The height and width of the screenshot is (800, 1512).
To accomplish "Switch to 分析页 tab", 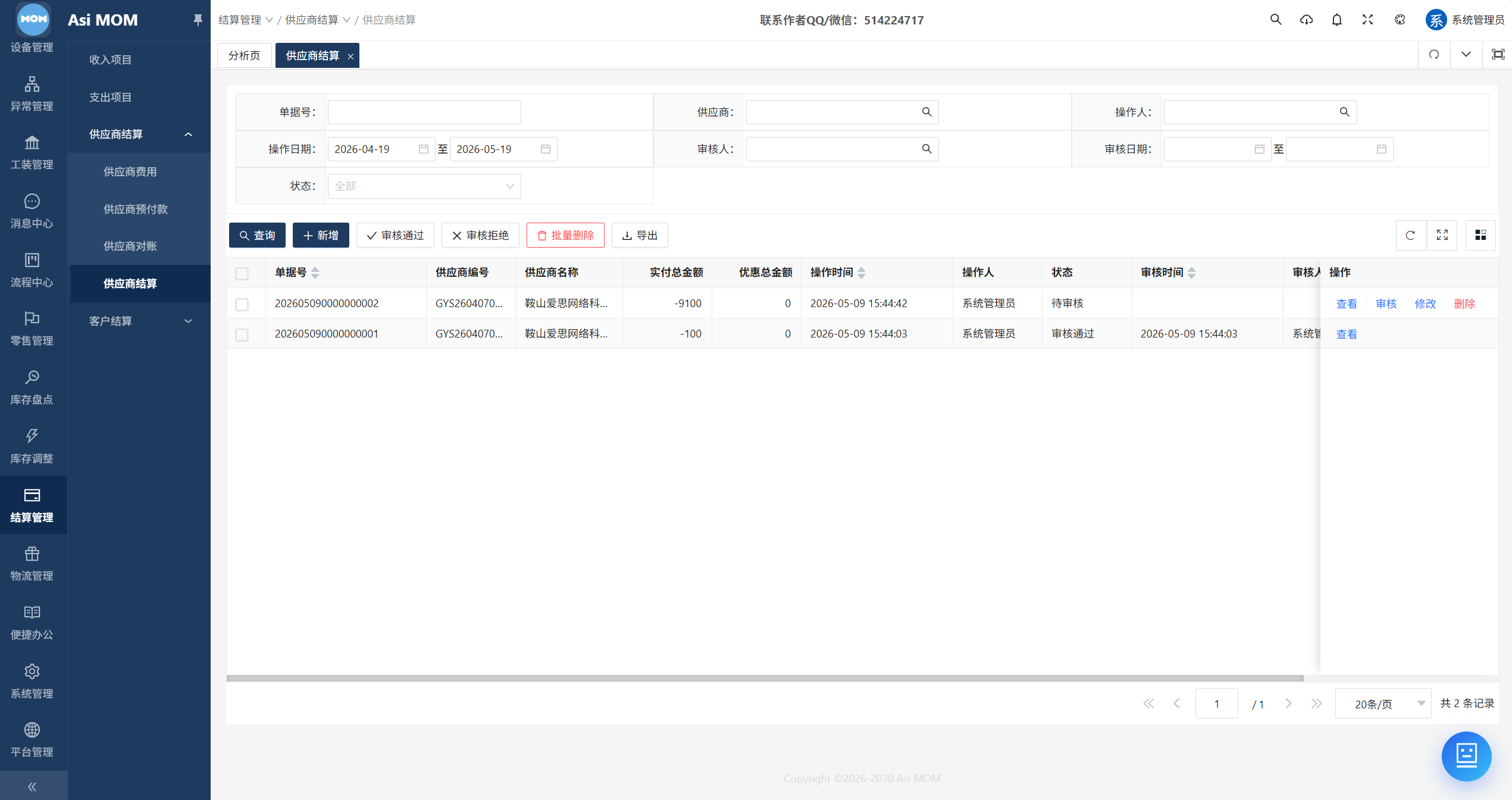I will pos(244,55).
